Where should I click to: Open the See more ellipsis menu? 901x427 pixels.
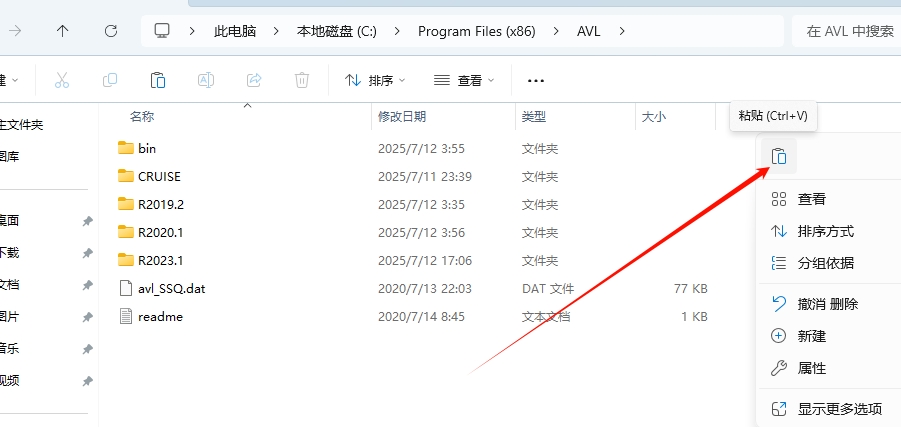pyautogui.click(x=536, y=80)
